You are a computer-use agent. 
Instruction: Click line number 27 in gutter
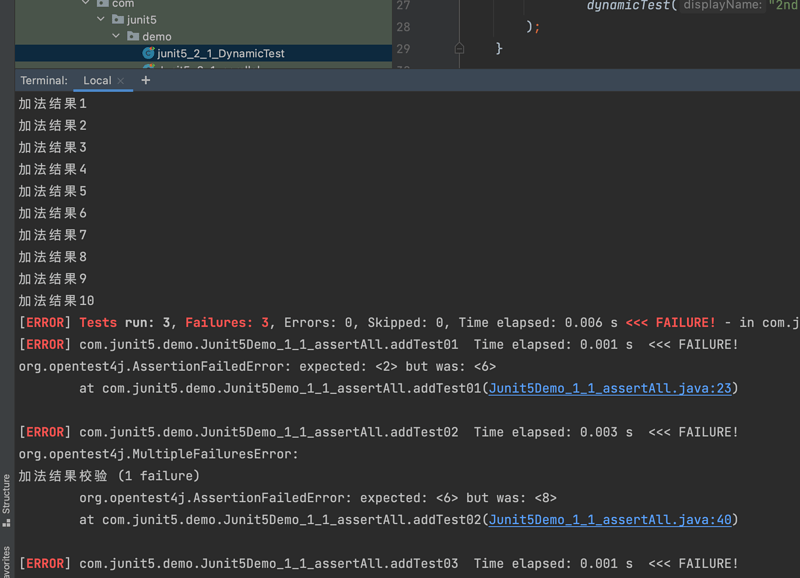pos(403,5)
